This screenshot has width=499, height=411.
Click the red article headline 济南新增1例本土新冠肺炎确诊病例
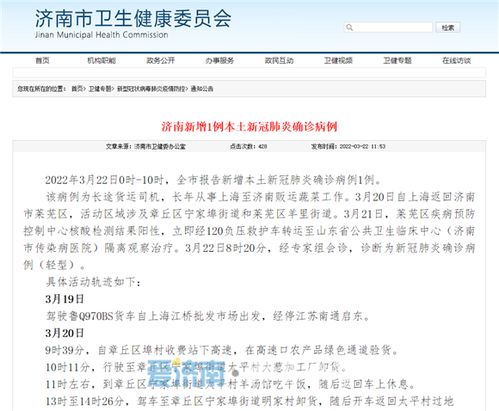tap(249, 127)
